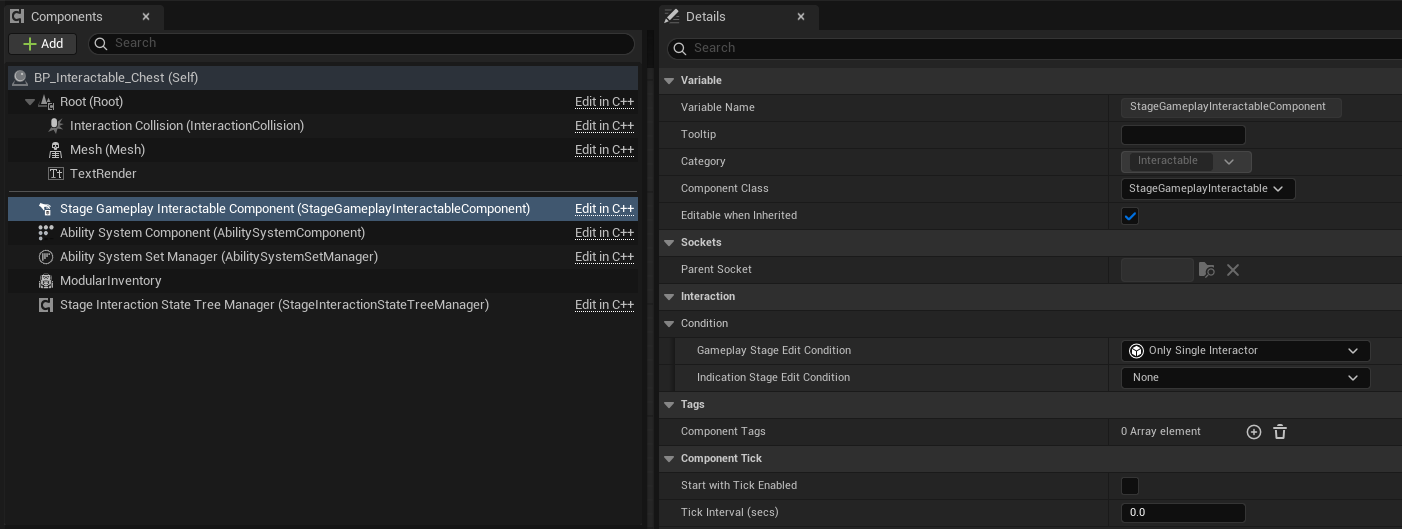Click the Add component button
The image size is (1402, 529).
(x=43, y=44)
